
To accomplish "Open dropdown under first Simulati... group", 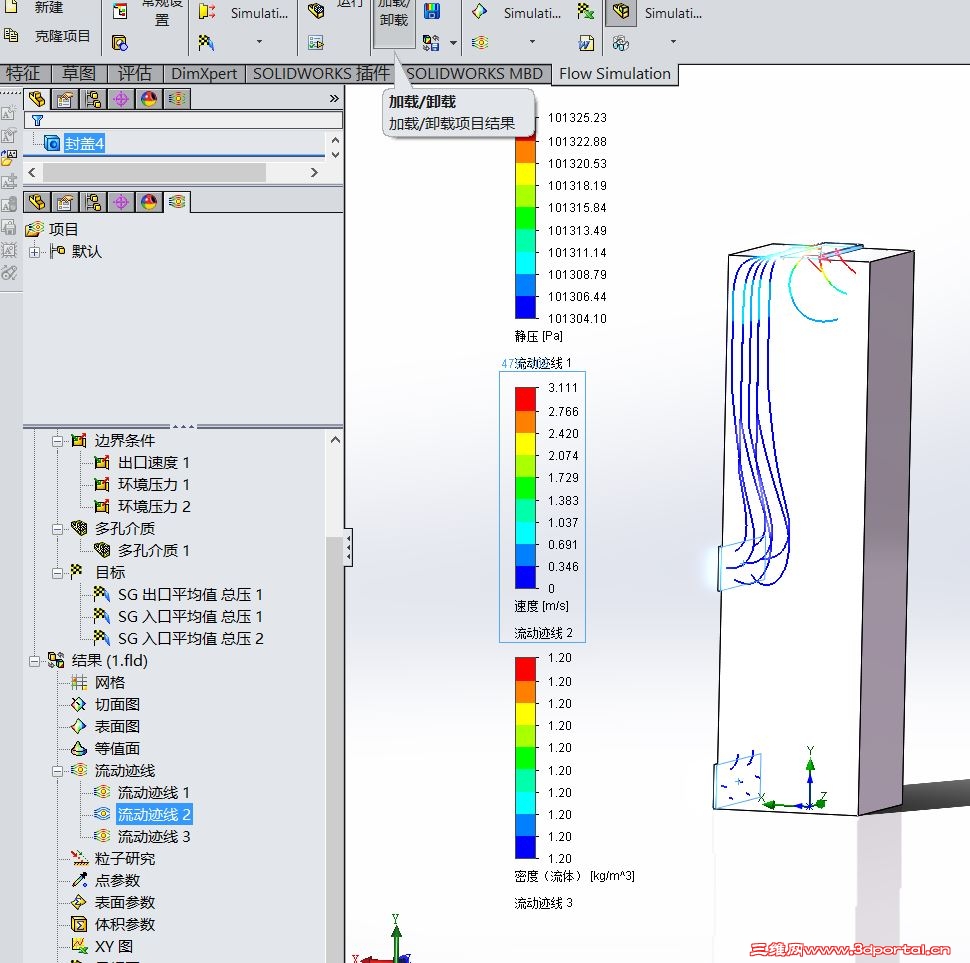I will [x=259, y=41].
